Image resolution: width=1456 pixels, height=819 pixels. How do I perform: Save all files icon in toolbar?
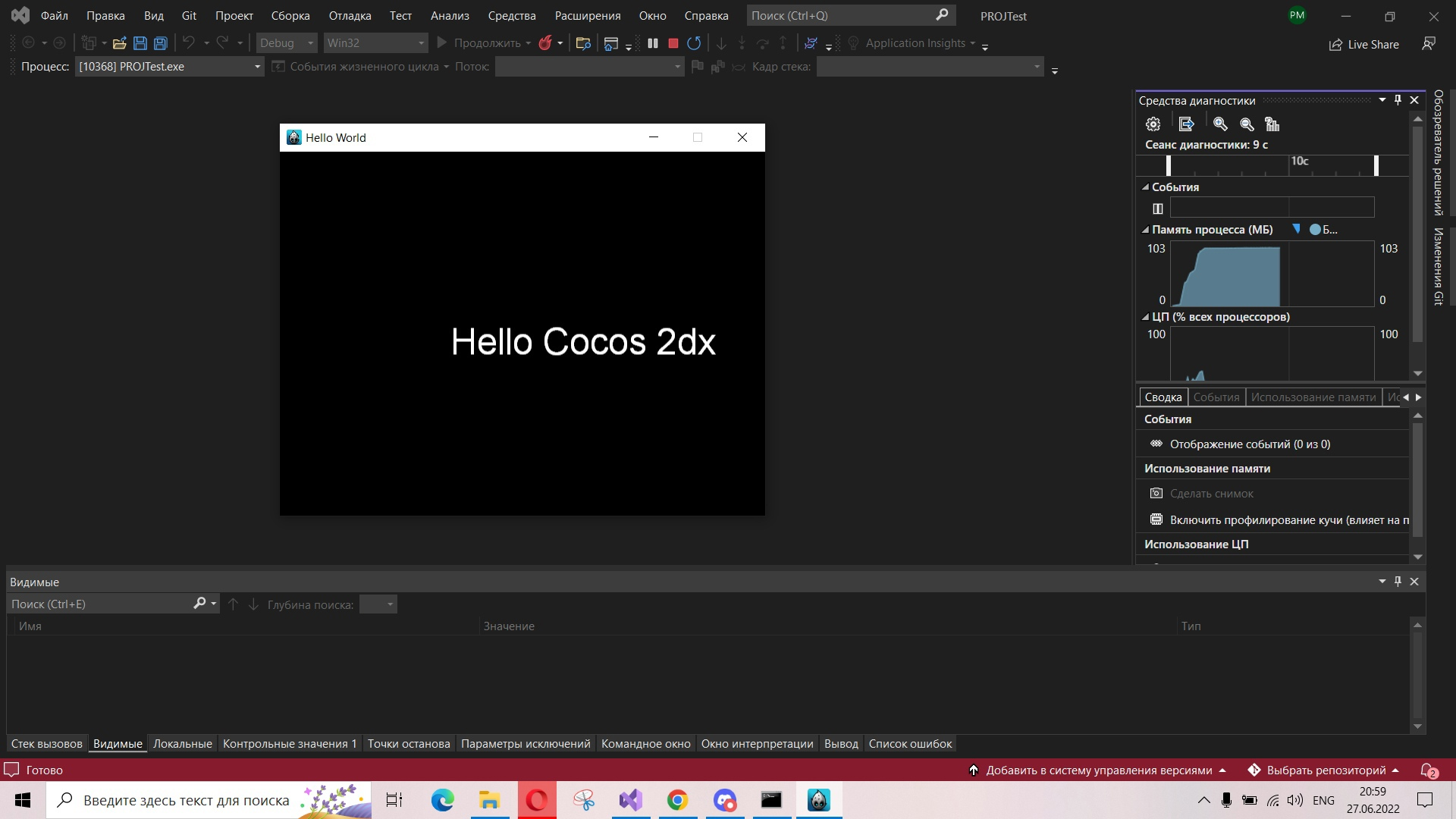tap(160, 43)
